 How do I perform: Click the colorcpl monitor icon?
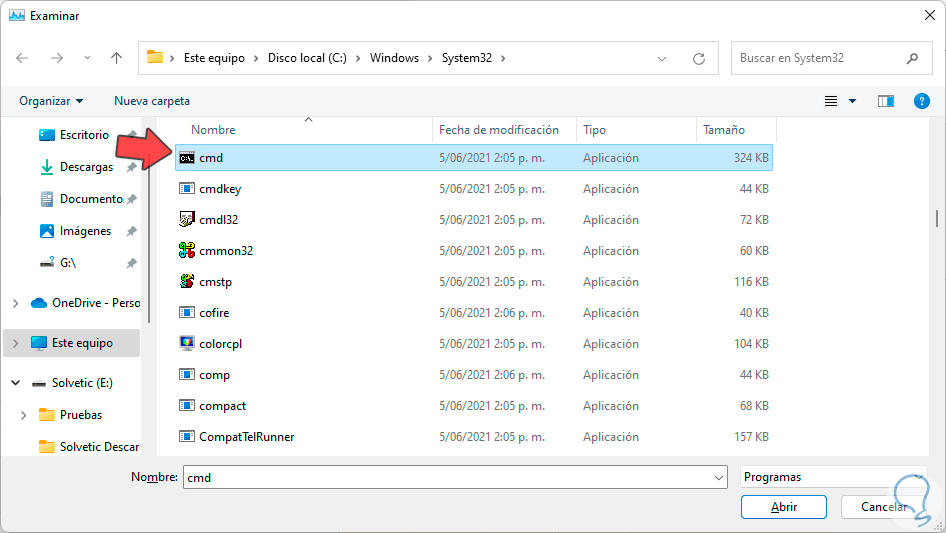pyautogui.click(x=186, y=344)
